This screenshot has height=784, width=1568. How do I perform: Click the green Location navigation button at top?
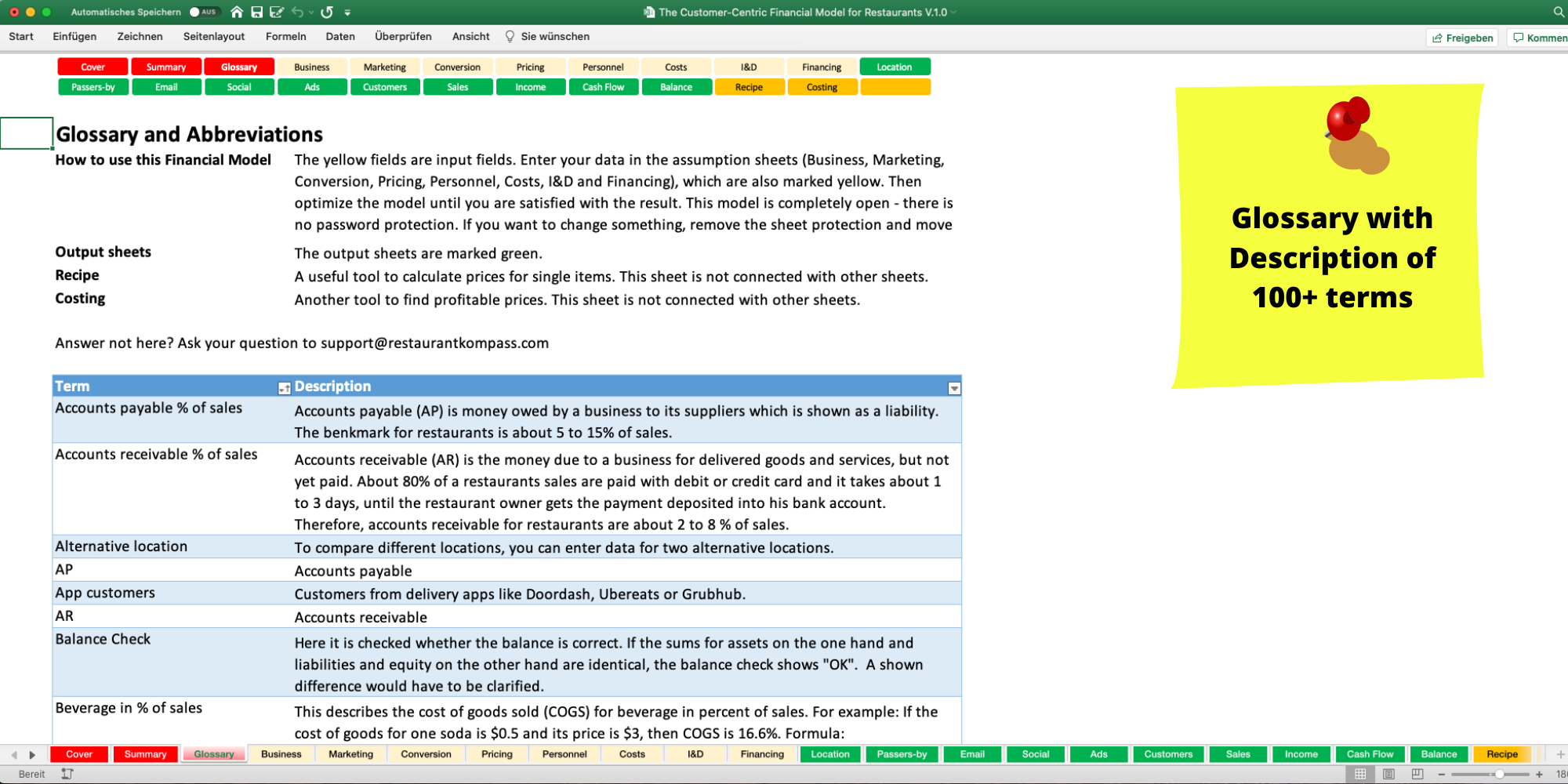click(x=895, y=67)
